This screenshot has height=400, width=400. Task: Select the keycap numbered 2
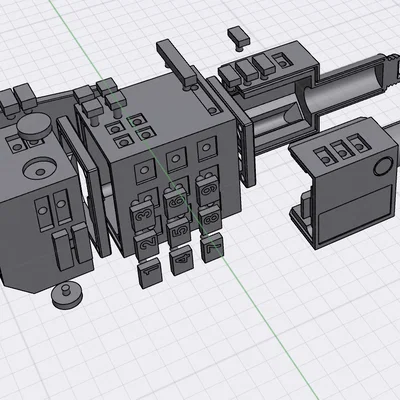point(146,246)
